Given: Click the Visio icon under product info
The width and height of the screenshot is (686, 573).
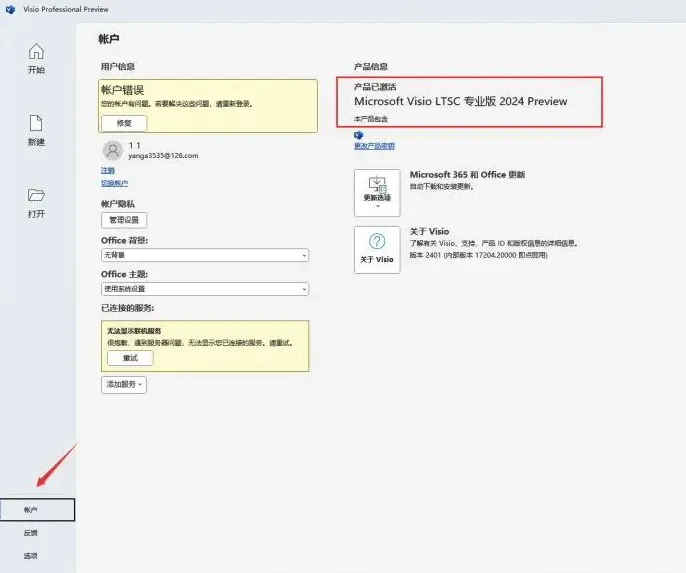Looking at the screenshot, I should (359, 135).
